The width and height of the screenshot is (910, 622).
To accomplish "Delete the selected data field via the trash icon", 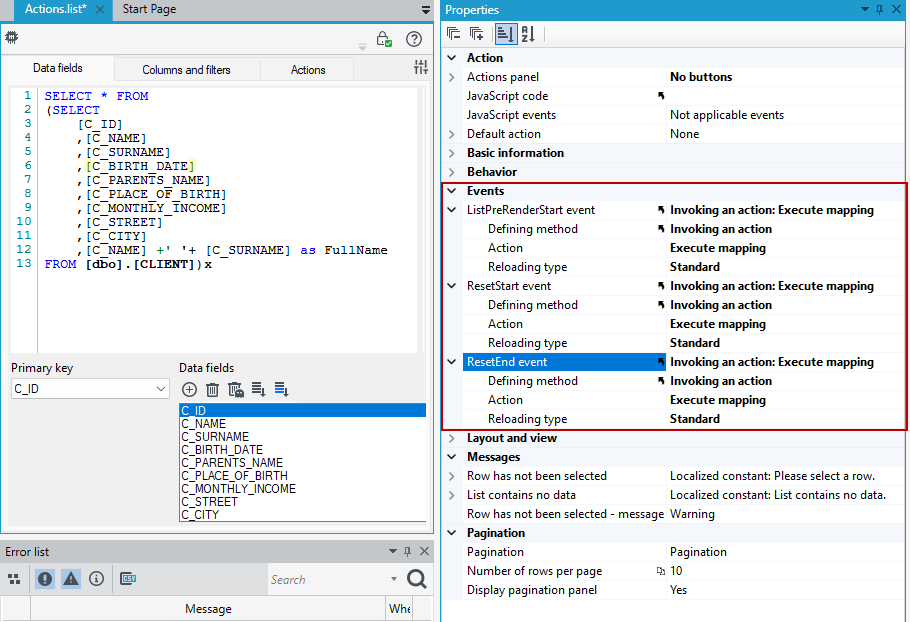I will coord(212,390).
